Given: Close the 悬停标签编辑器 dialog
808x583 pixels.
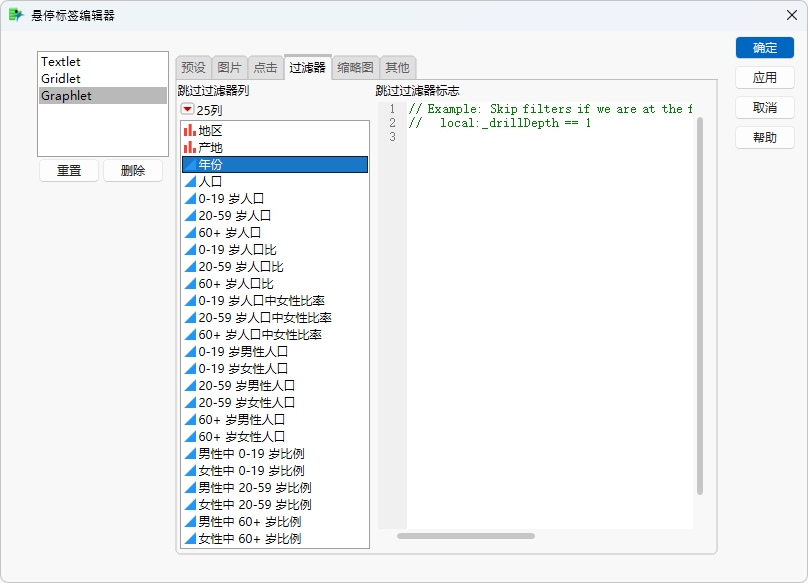Looking at the screenshot, I should [792, 15].
